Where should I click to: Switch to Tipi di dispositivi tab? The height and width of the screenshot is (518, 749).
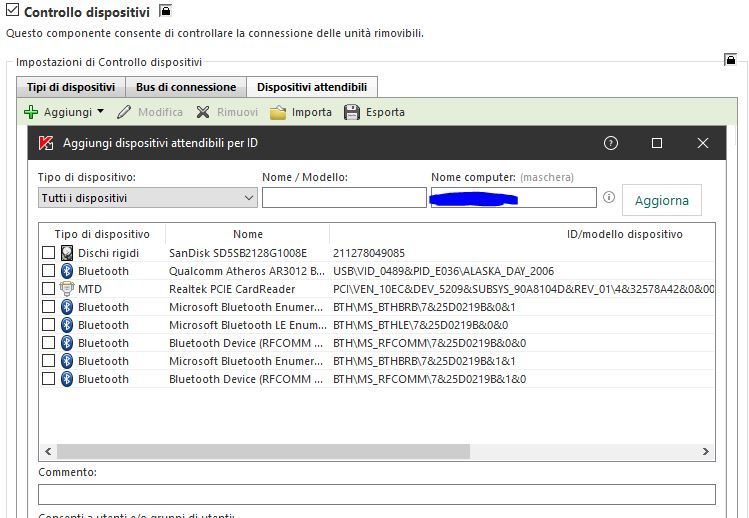coord(71,87)
